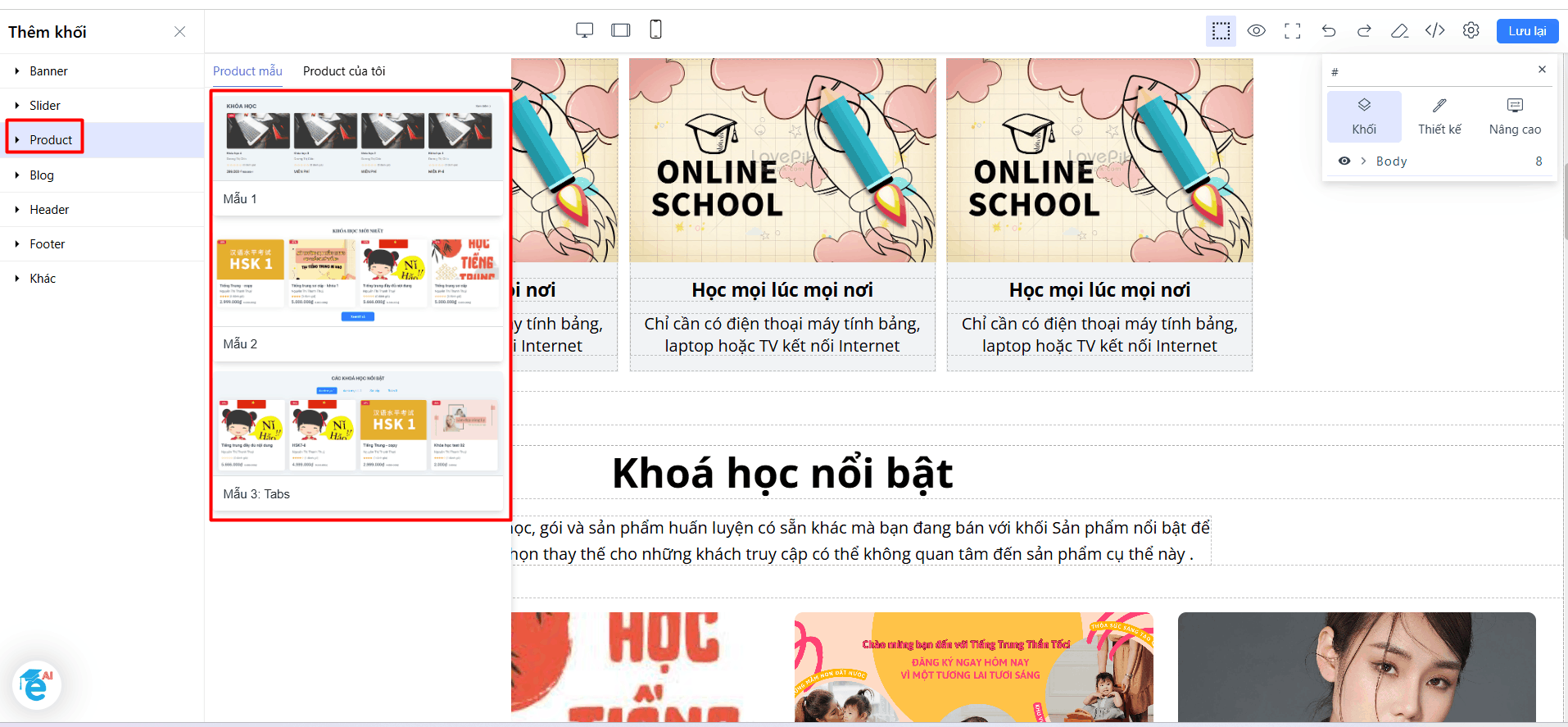Image resolution: width=1568 pixels, height=727 pixels.
Task: Select the middle Online School image
Action: point(782,161)
